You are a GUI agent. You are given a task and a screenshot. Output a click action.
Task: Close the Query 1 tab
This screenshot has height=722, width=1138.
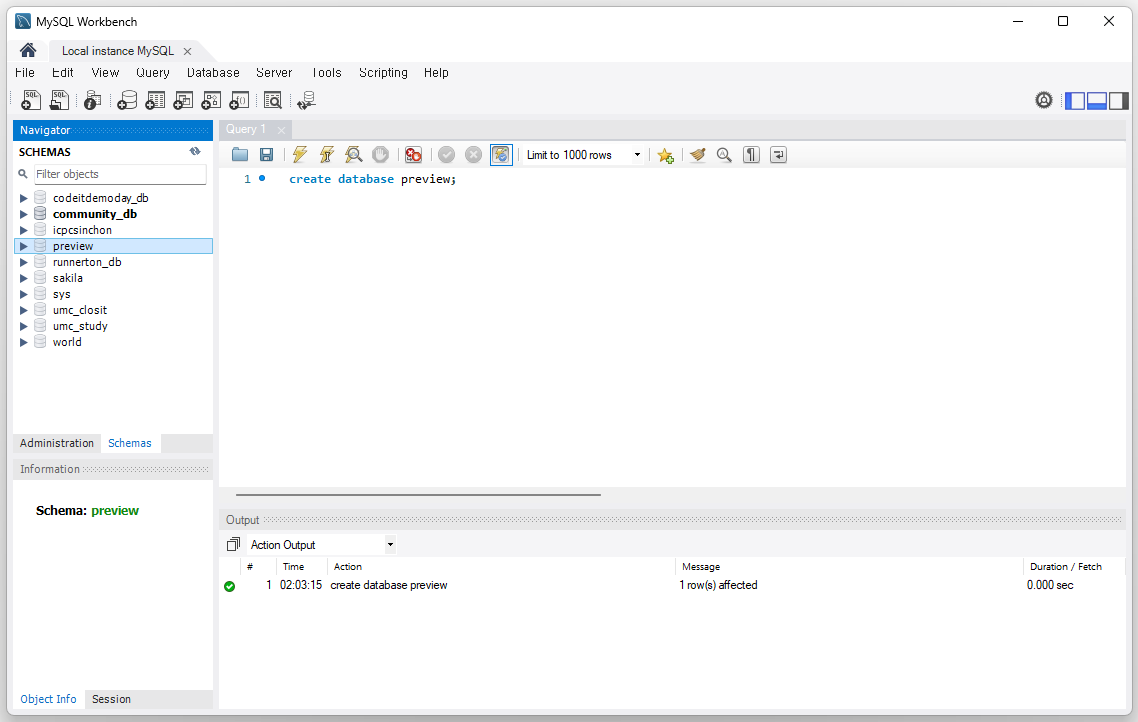coord(281,130)
